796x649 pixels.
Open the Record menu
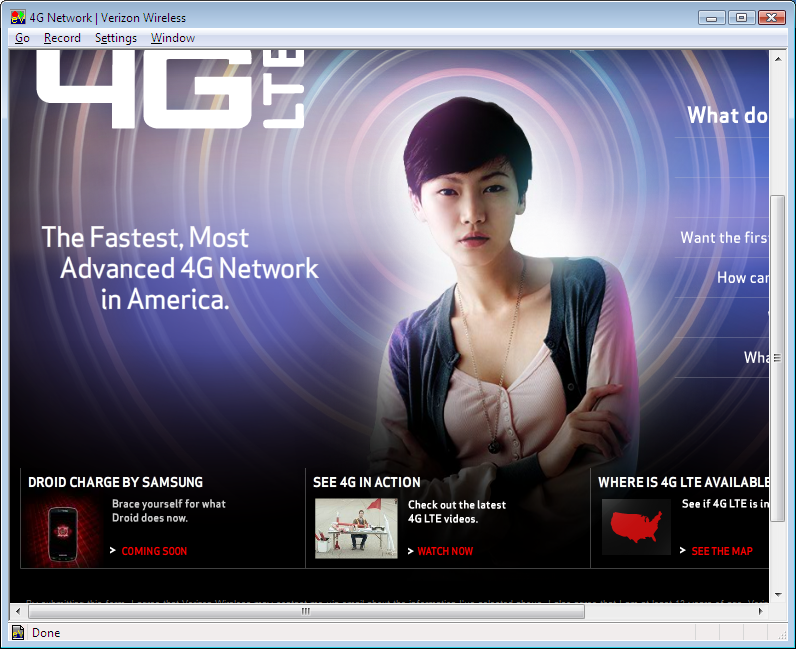62,38
